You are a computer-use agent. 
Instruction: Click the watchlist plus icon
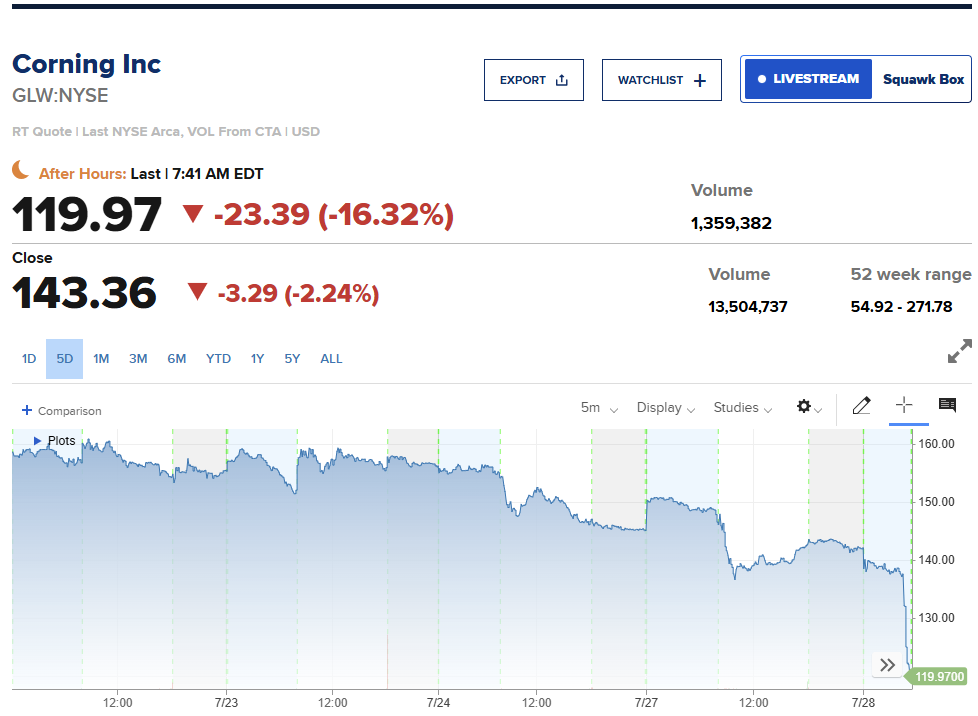pyautogui.click(x=700, y=80)
